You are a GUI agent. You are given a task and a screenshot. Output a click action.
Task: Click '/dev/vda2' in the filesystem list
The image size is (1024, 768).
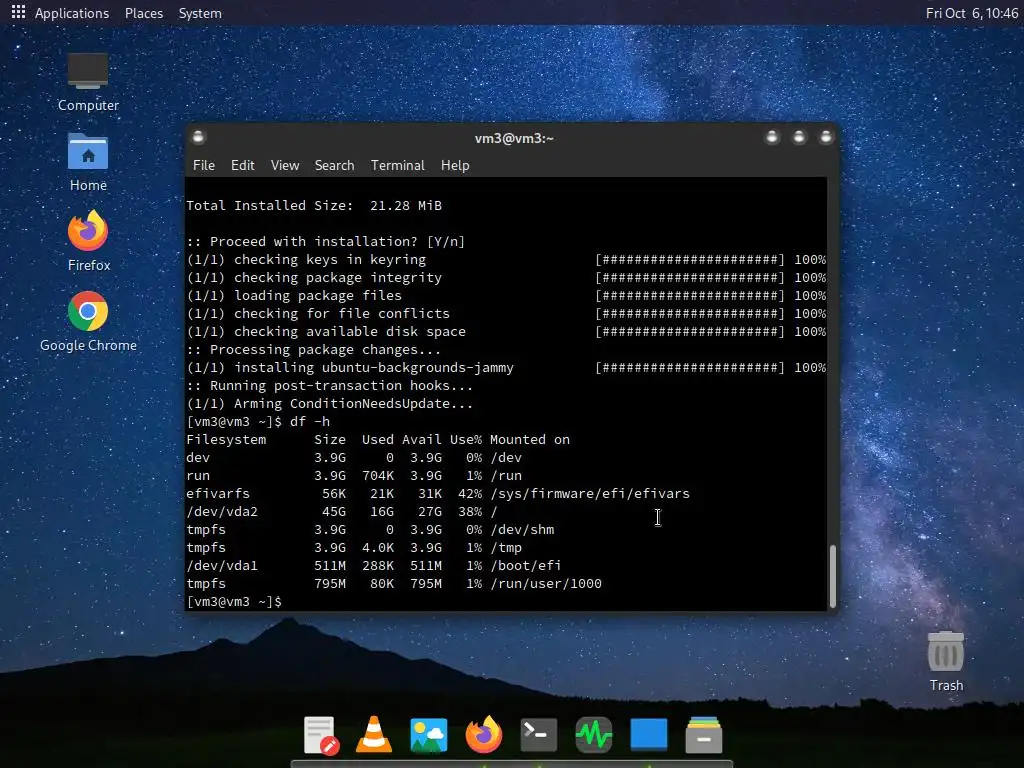[222, 512]
